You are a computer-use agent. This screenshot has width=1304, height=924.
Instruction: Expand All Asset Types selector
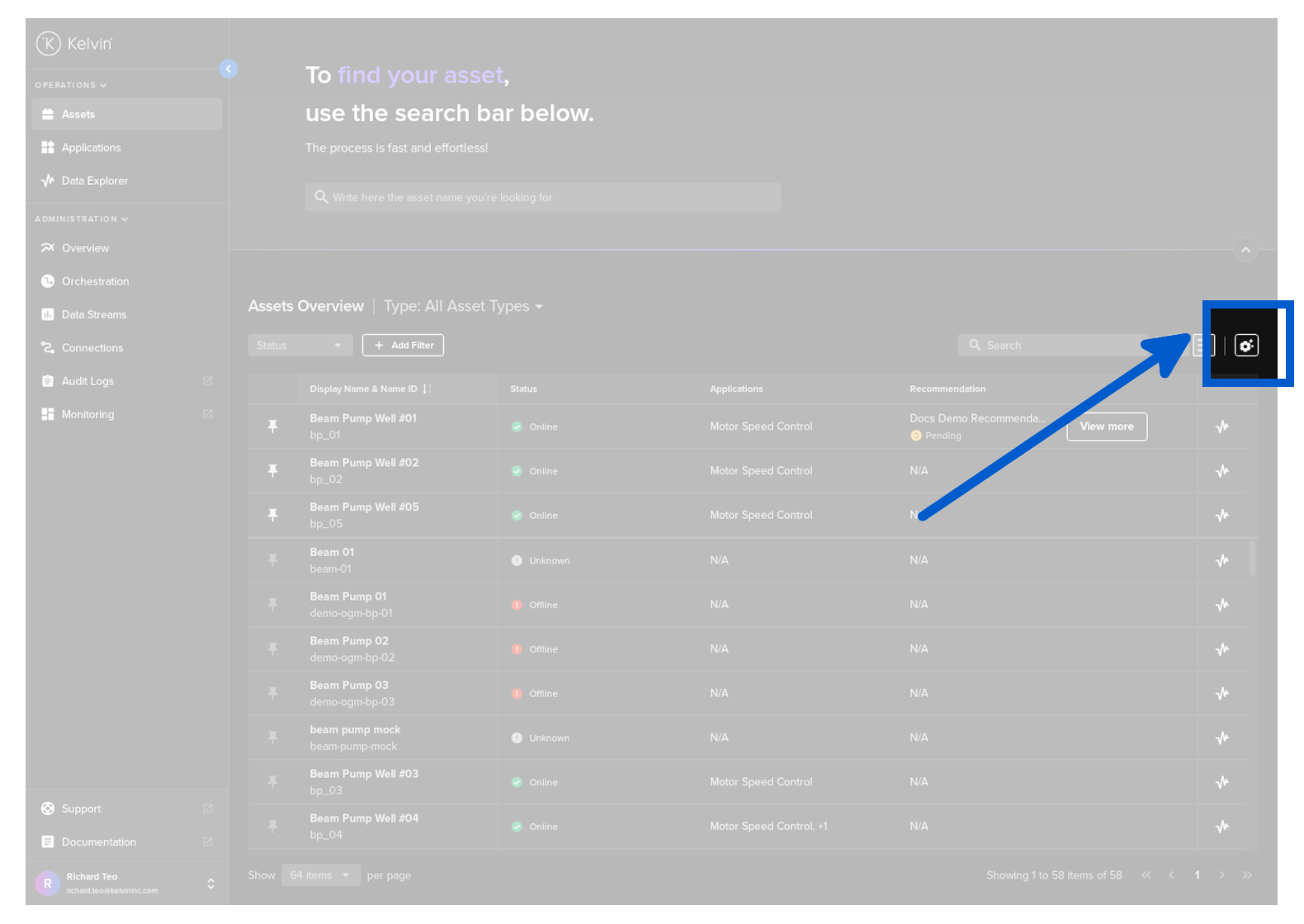(x=463, y=307)
